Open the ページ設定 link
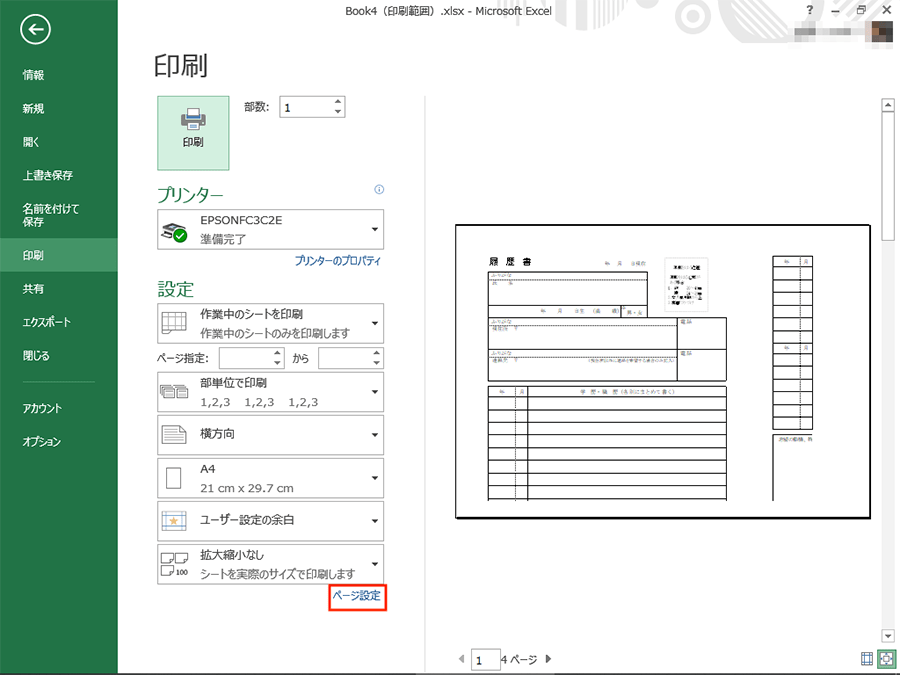 [x=357, y=596]
